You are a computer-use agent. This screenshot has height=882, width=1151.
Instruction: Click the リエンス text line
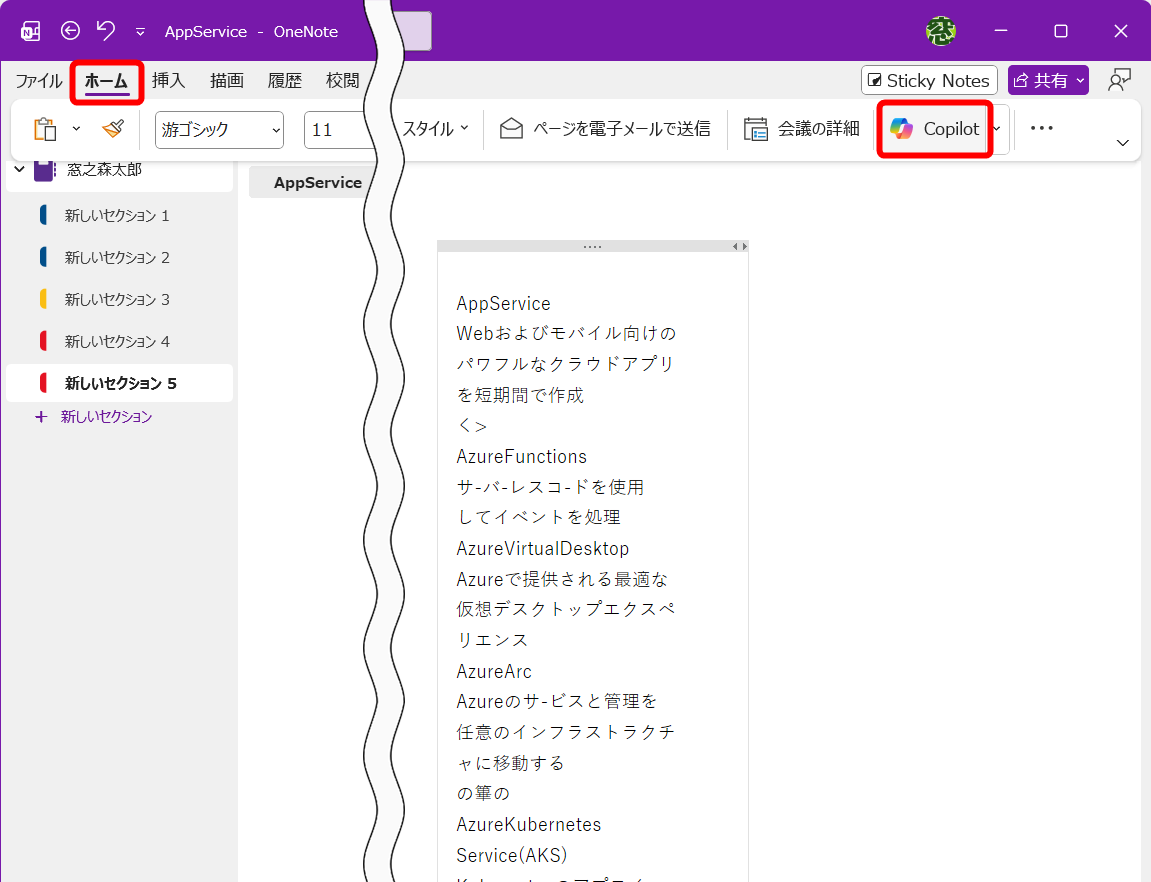tap(493, 641)
